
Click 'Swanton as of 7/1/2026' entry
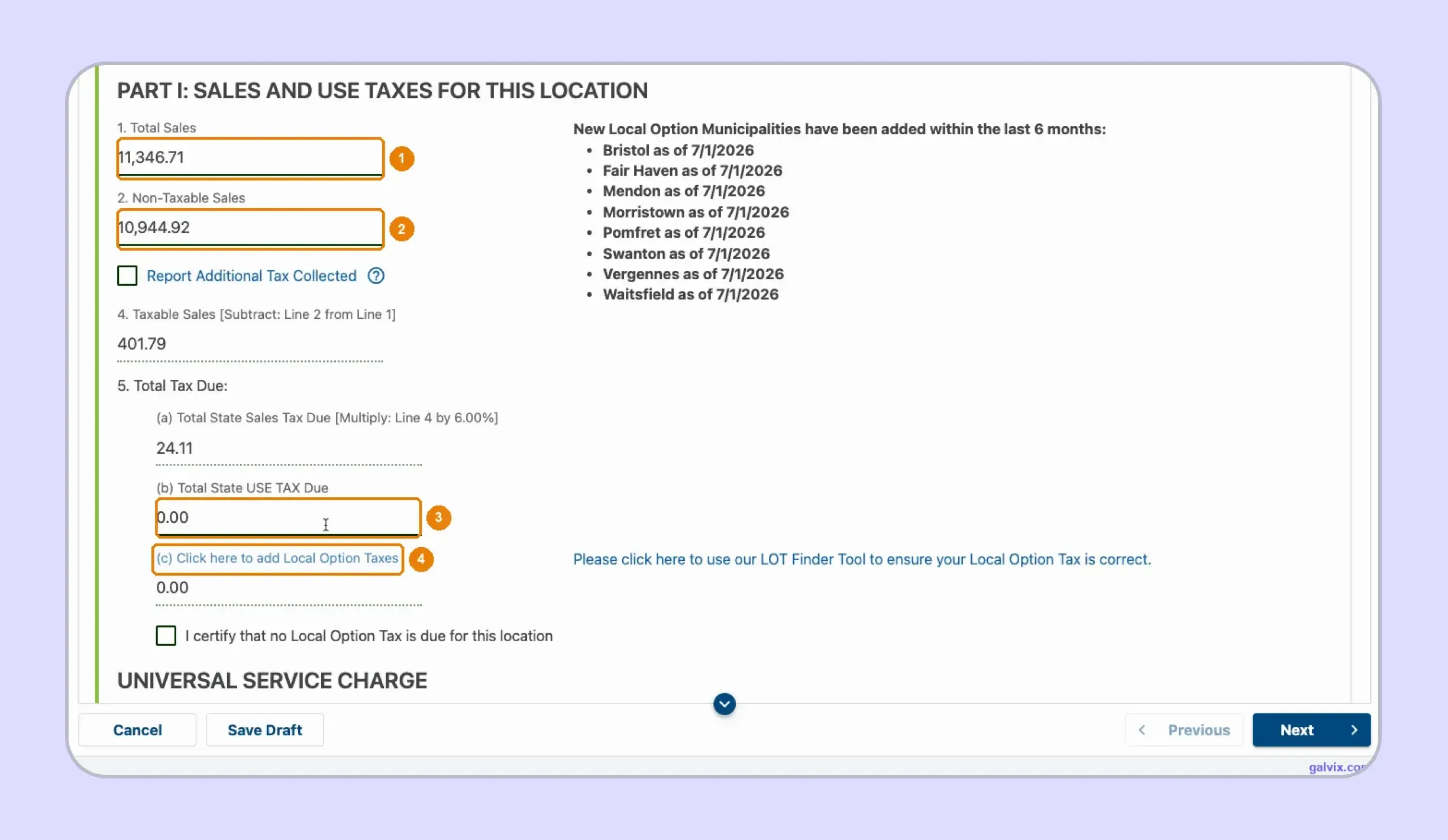[686, 254]
